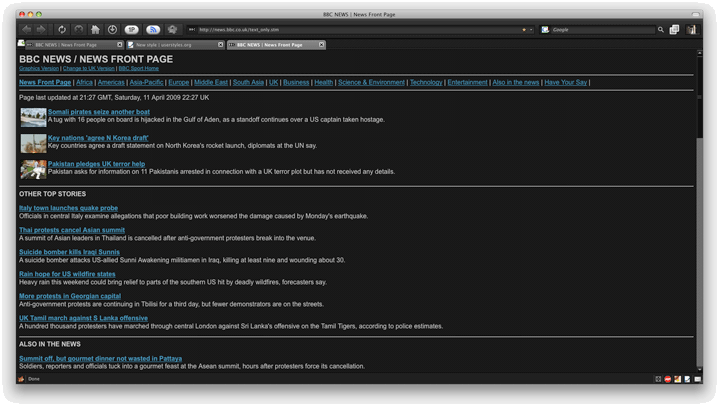Click the Pakistan terror story thumbnail

pyautogui.click(x=33, y=170)
